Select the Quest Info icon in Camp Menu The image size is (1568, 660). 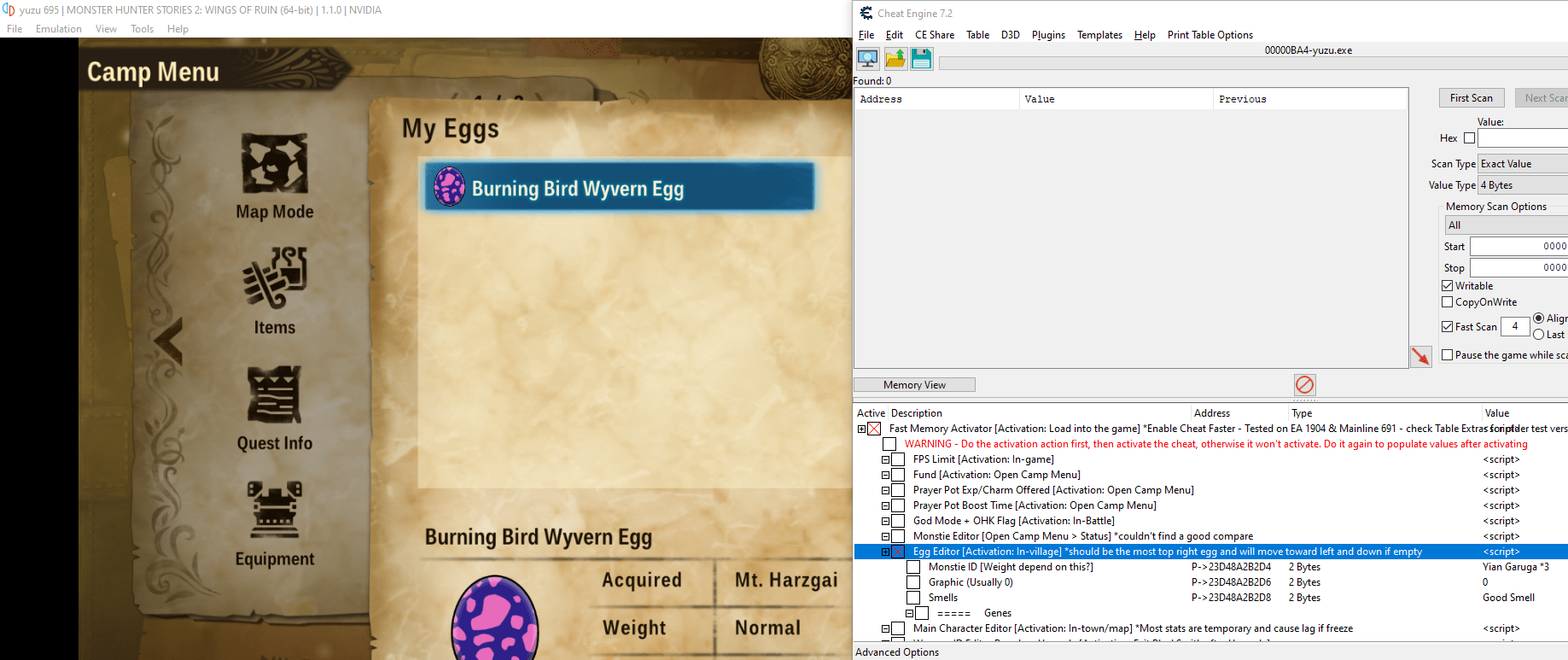click(x=274, y=394)
